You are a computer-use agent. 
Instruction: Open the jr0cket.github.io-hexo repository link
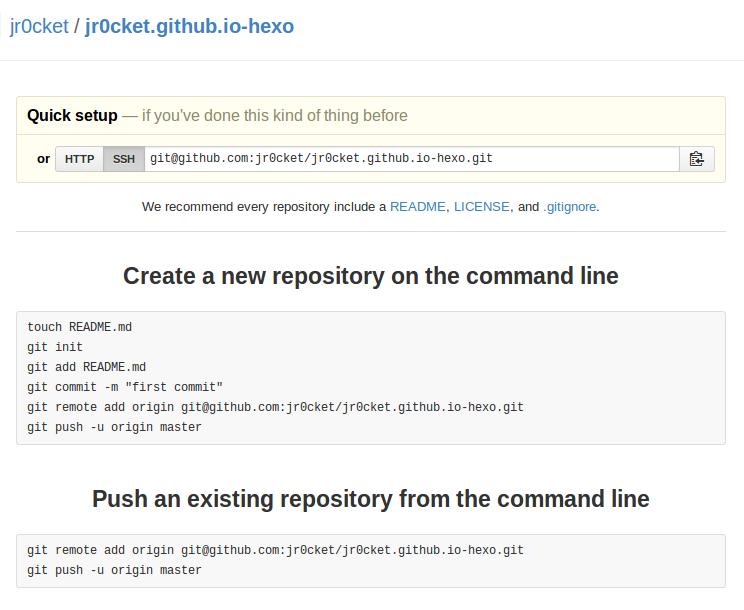(x=189, y=26)
